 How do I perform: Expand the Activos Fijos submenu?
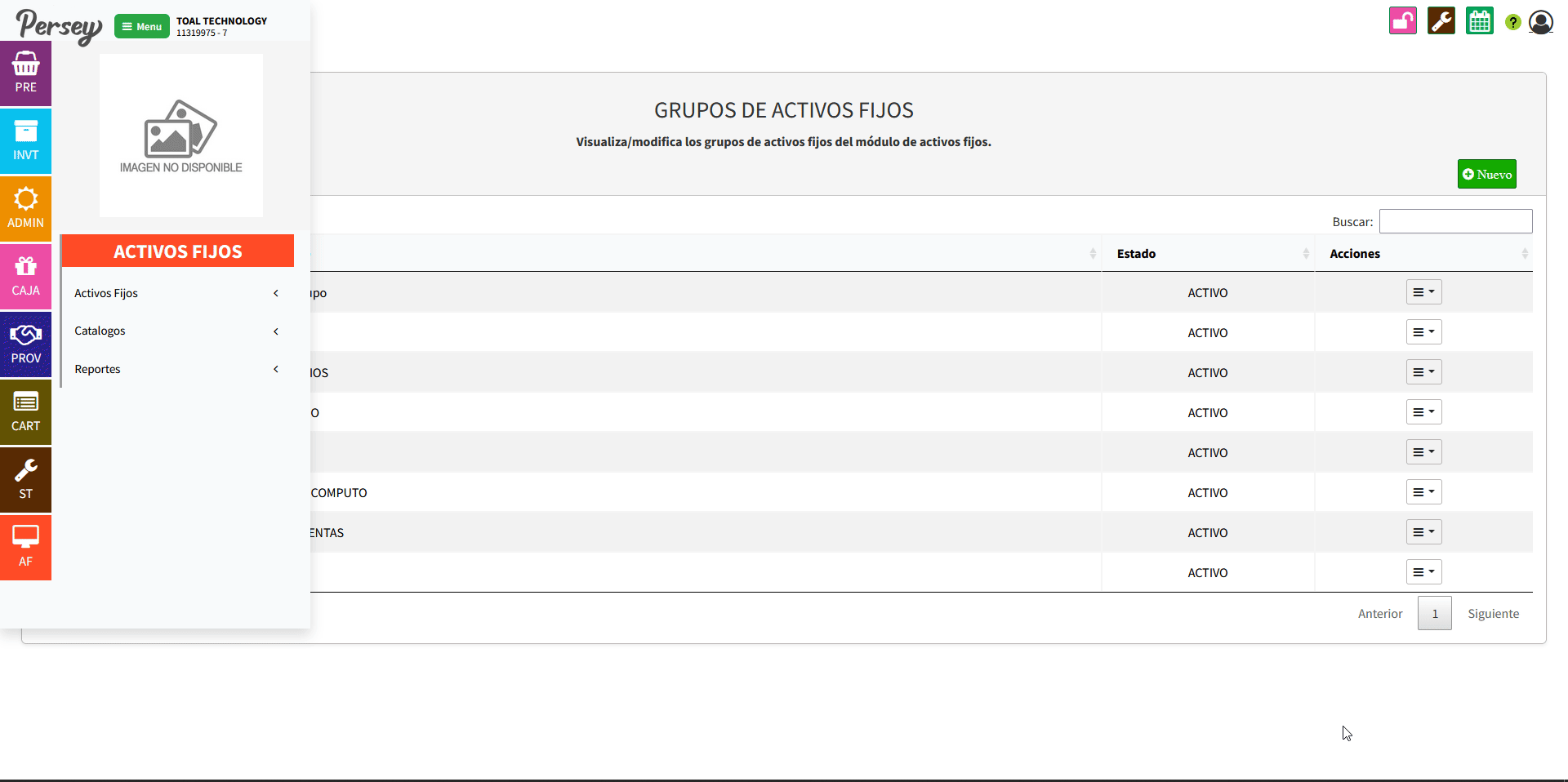click(x=176, y=293)
